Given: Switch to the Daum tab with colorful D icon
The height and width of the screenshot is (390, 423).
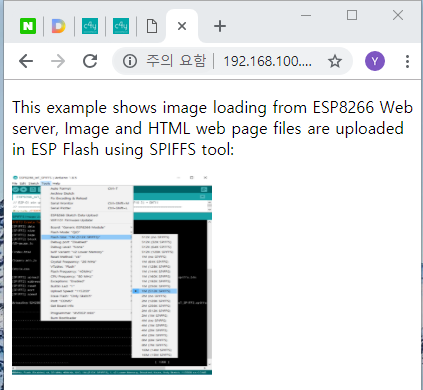Looking at the screenshot, I should click(x=58, y=26).
